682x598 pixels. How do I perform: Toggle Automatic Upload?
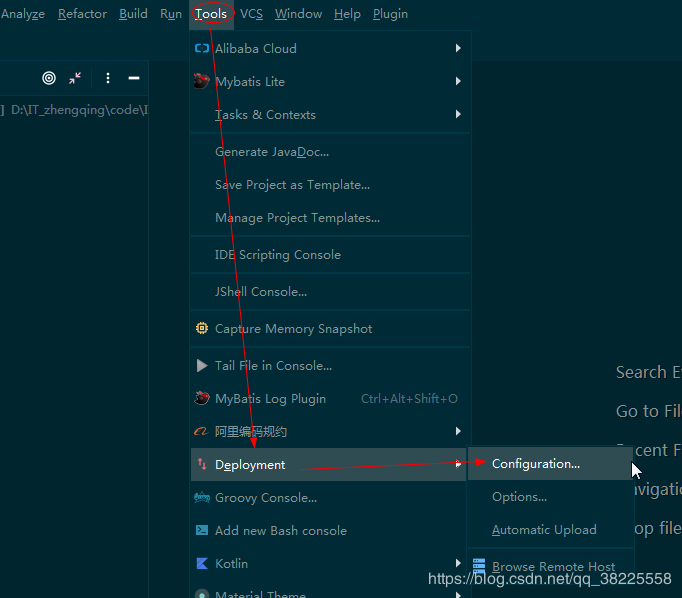tap(550, 530)
